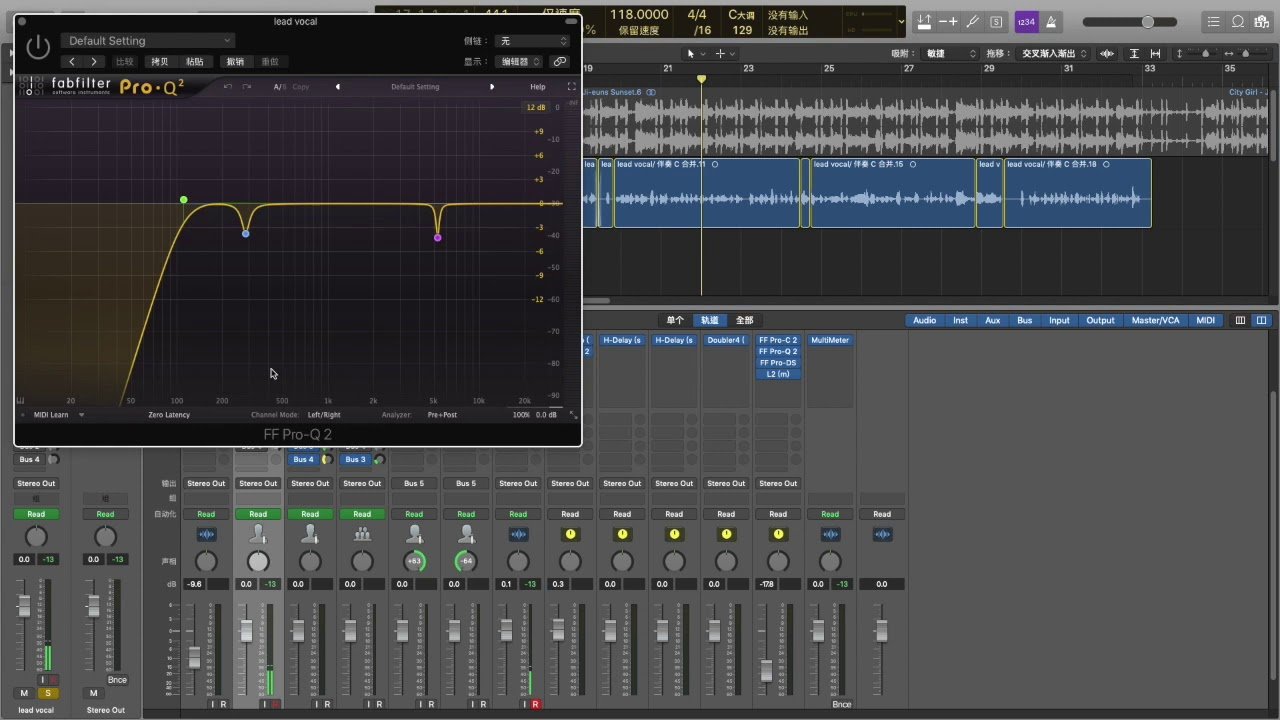Viewport: 1280px width, 720px height.
Task: Select the blue EQ notch band node
Action: click(246, 234)
